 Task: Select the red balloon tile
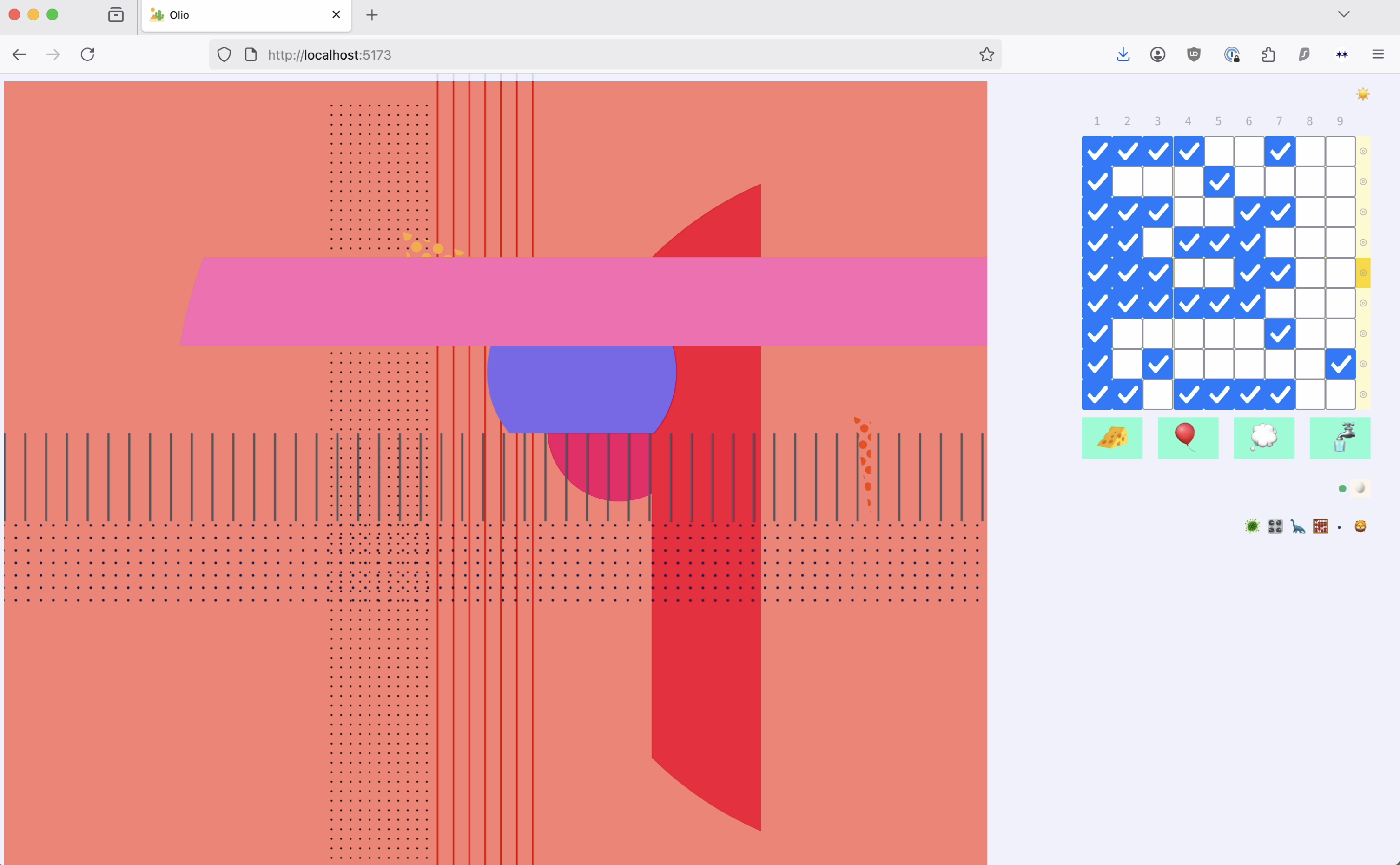coord(1187,438)
